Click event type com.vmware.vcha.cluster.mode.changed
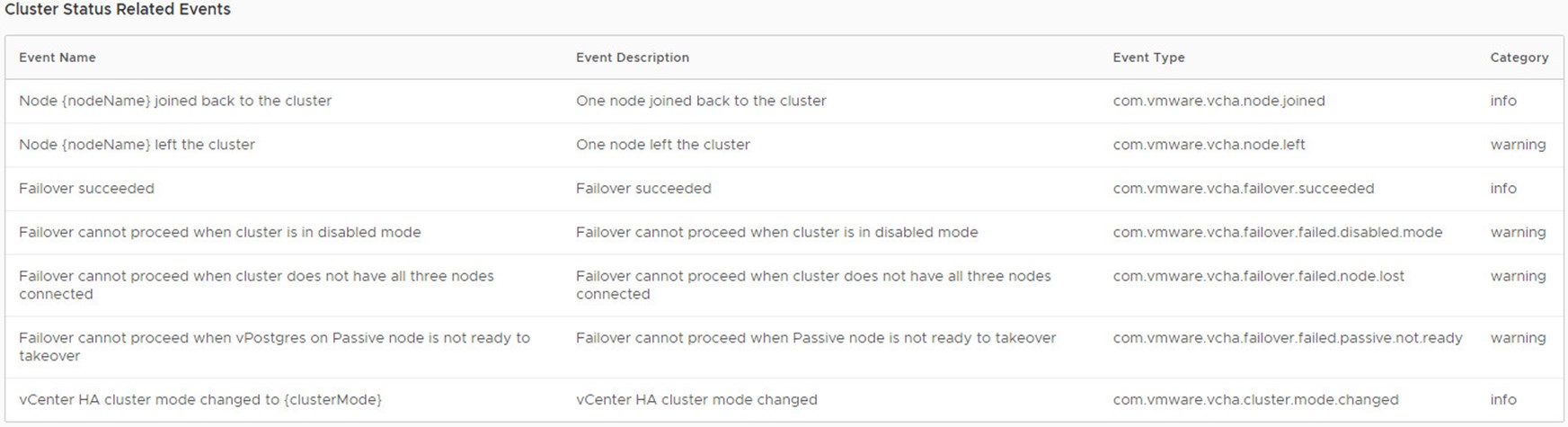The image size is (1568, 427). coord(1255,400)
